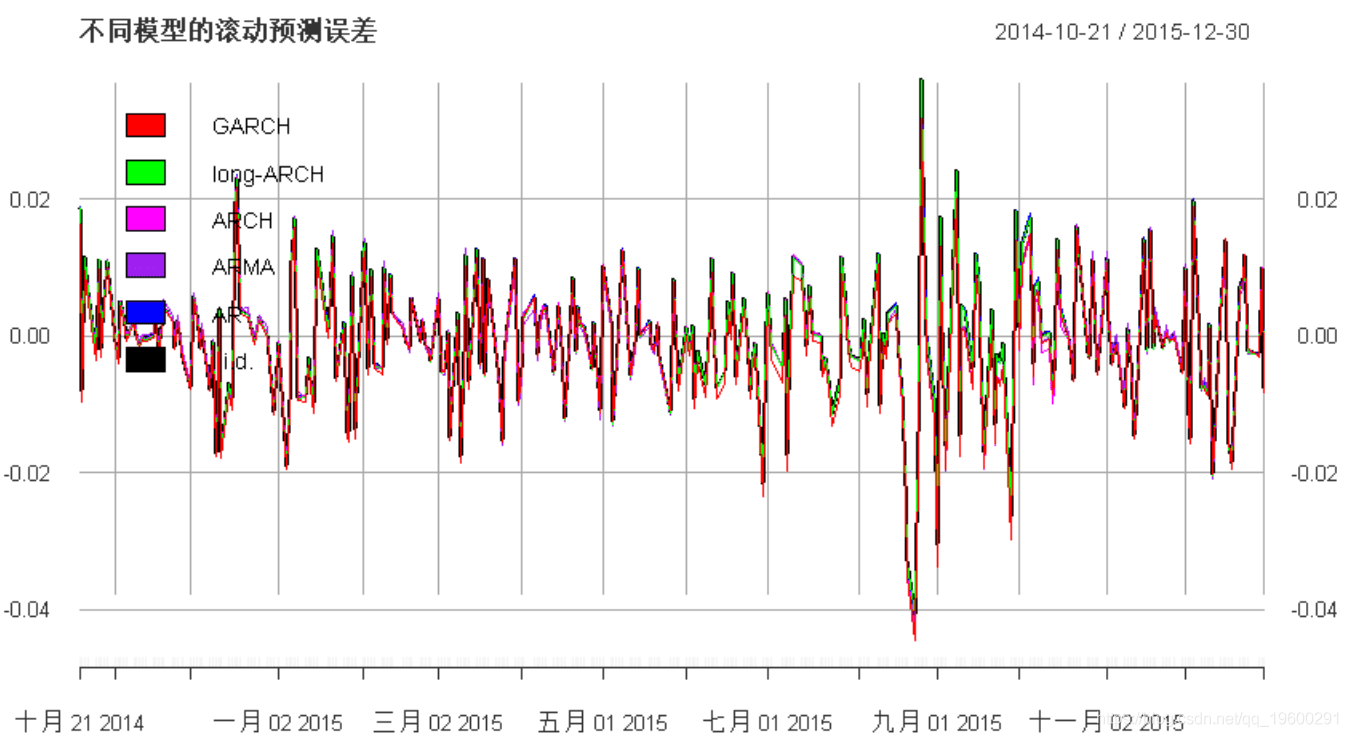The image size is (1348, 737).
Task: Click the left y-axis value -0.02
Action: pyautogui.click(x=27, y=473)
